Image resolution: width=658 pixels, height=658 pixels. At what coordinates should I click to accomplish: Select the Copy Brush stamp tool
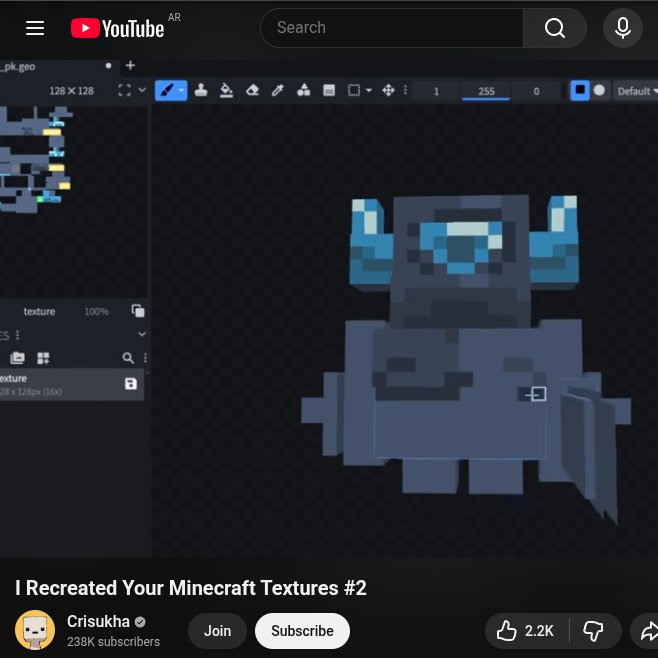(201, 90)
